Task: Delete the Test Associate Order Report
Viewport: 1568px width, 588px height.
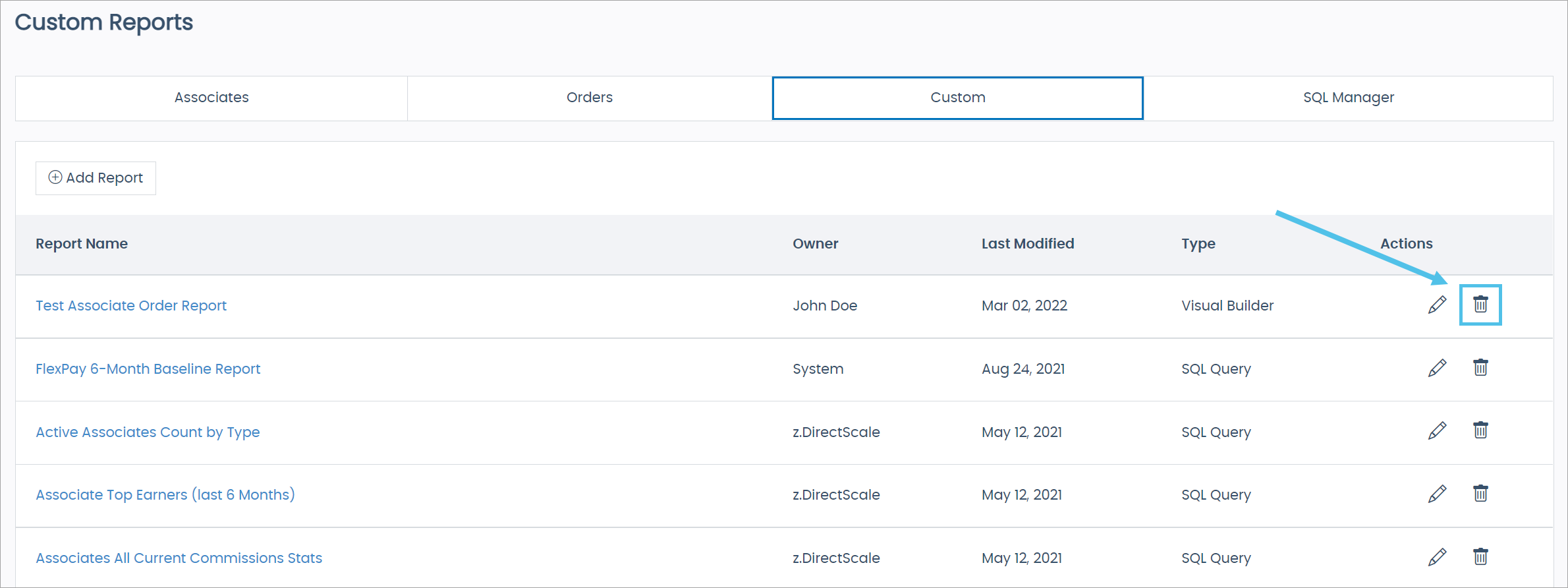Action: [1480, 304]
